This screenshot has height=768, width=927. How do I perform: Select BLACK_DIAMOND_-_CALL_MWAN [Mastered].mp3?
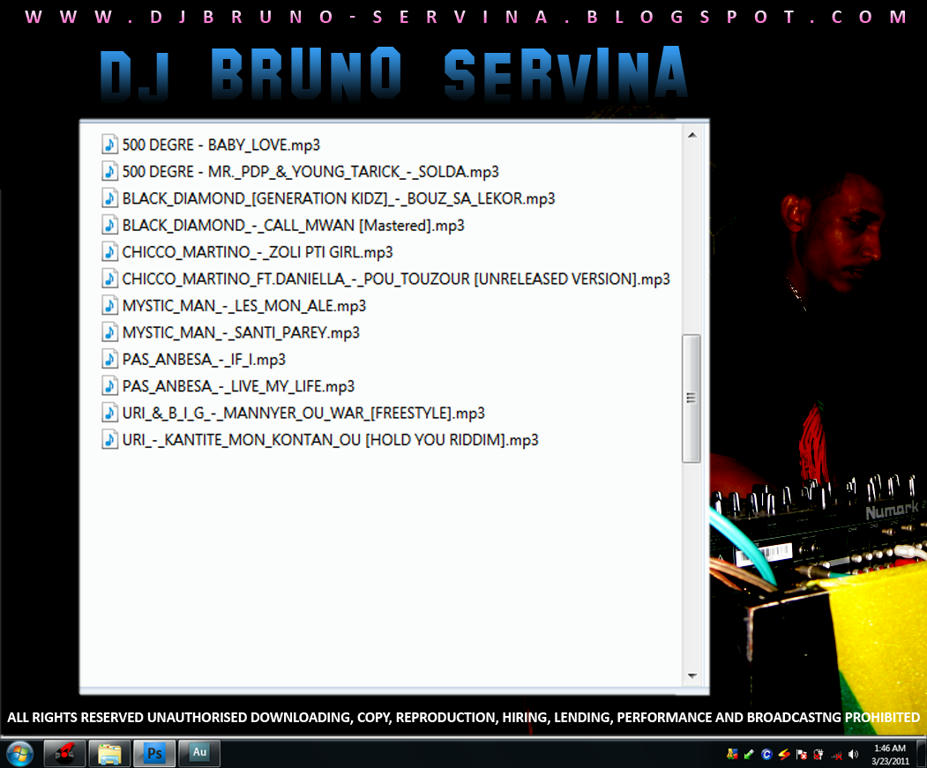click(293, 225)
